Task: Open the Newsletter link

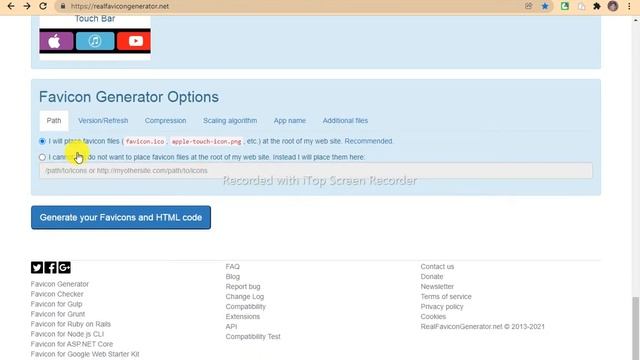Action: click(x=437, y=287)
